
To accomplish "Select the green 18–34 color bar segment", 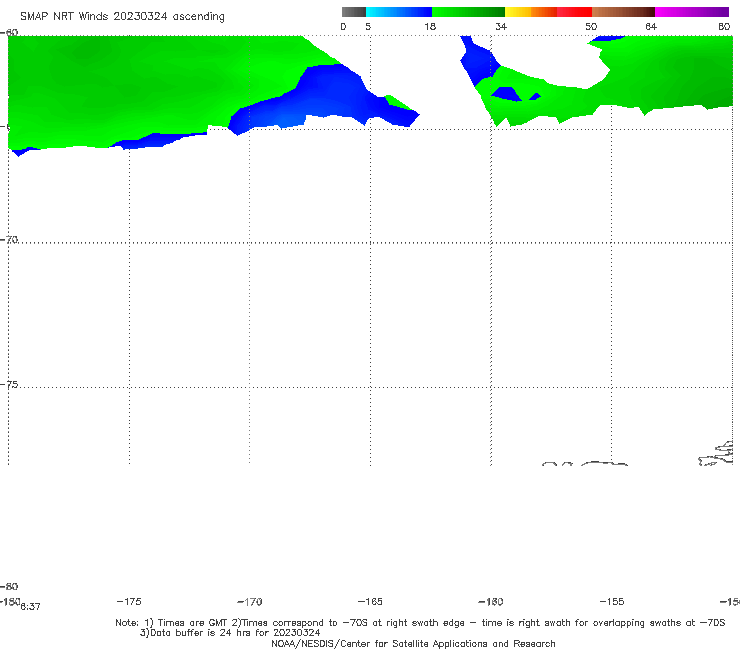I will pyautogui.click(x=468, y=12).
